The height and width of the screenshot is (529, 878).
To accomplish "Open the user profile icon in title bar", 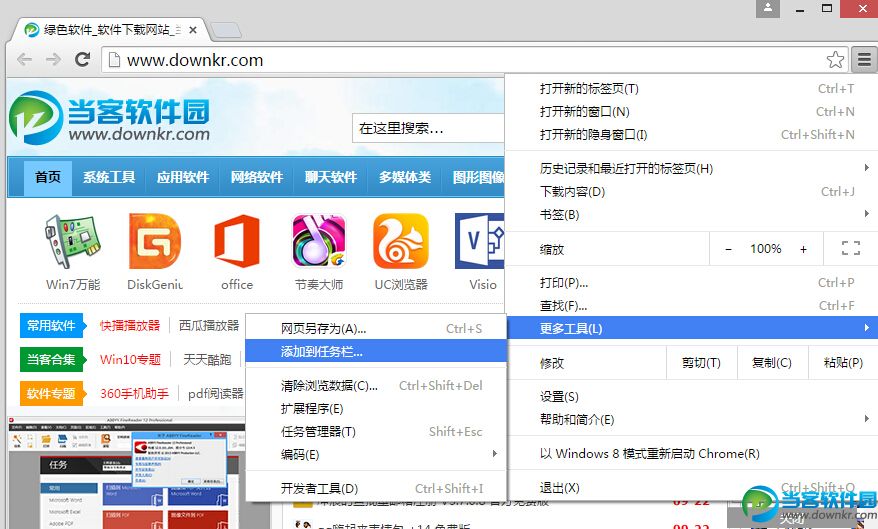I will [x=768, y=8].
